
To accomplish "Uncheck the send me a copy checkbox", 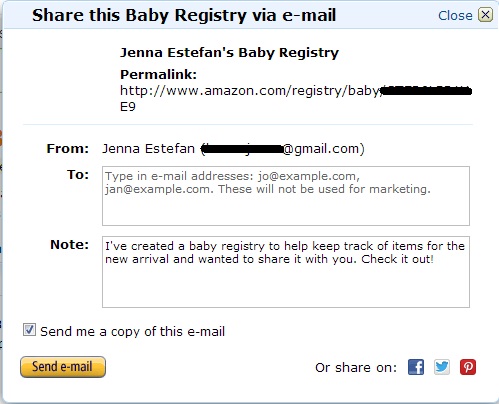I will pyautogui.click(x=29, y=330).
